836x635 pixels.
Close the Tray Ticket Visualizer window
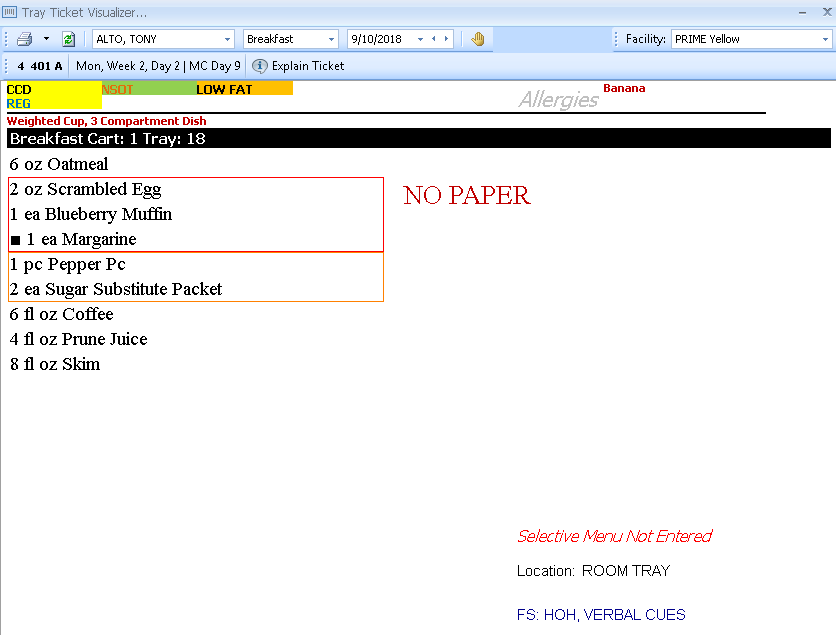click(x=826, y=12)
